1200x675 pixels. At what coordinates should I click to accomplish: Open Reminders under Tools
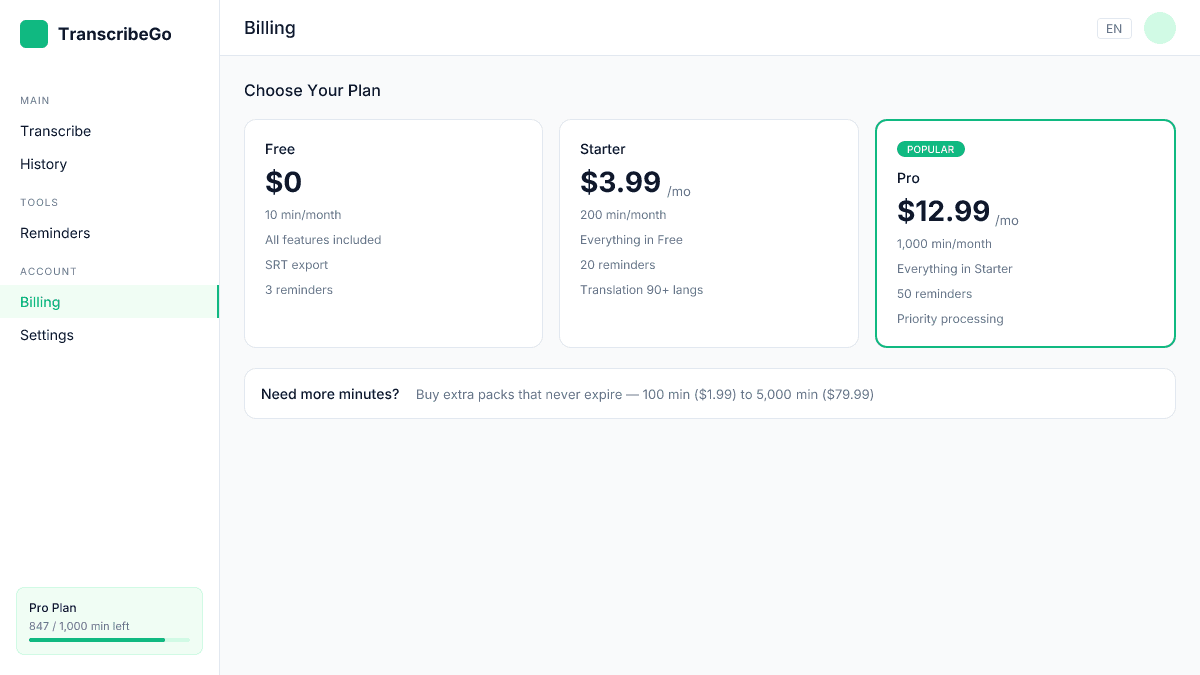click(55, 233)
